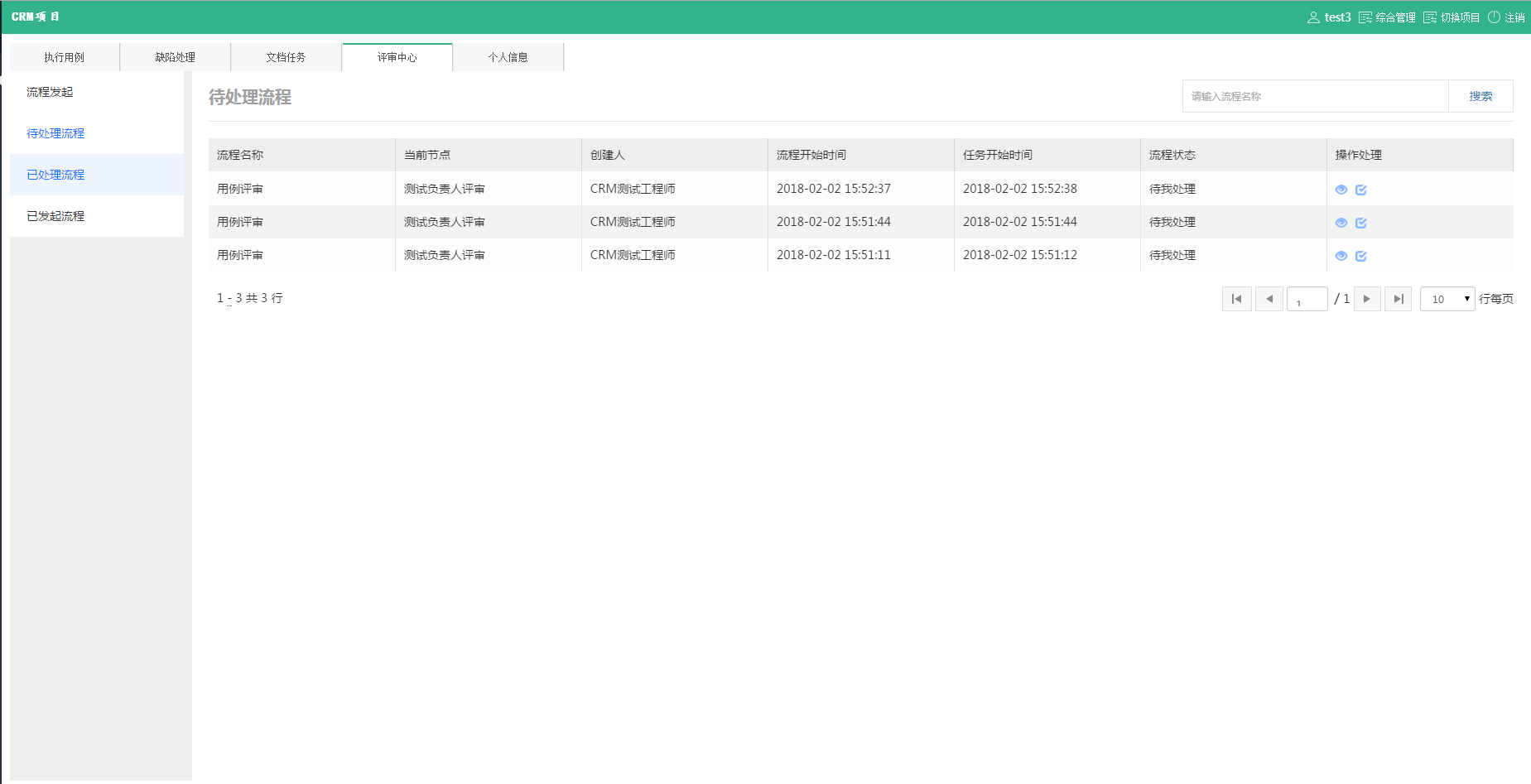This screenshot has width=1531, height=784.
Task: Go to the first page of results
Action: pos(1236,299)
